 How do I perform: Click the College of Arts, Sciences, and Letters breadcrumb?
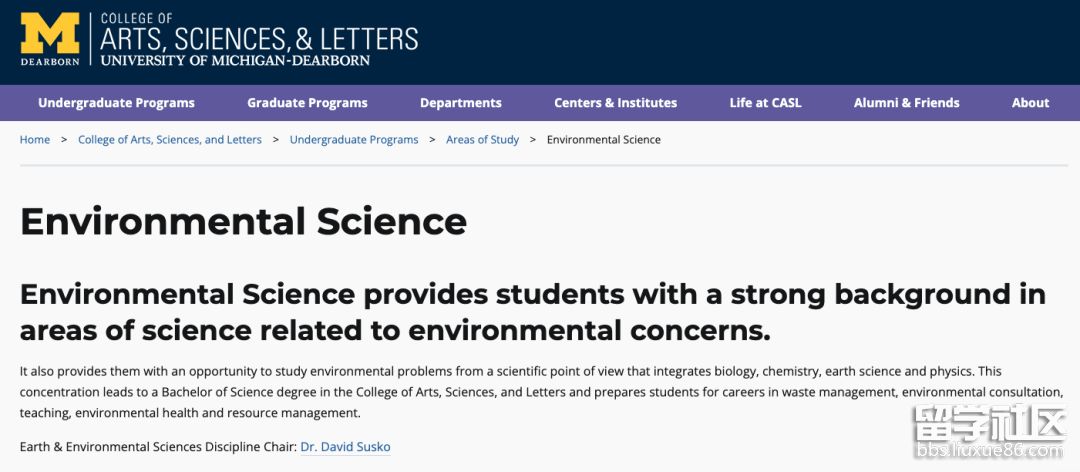pos(170,140)
